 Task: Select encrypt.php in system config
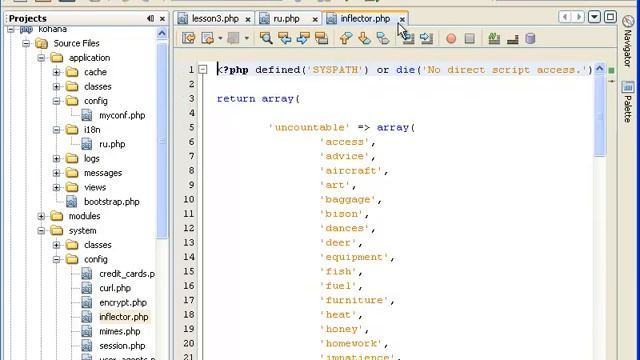tap(123, 302)
